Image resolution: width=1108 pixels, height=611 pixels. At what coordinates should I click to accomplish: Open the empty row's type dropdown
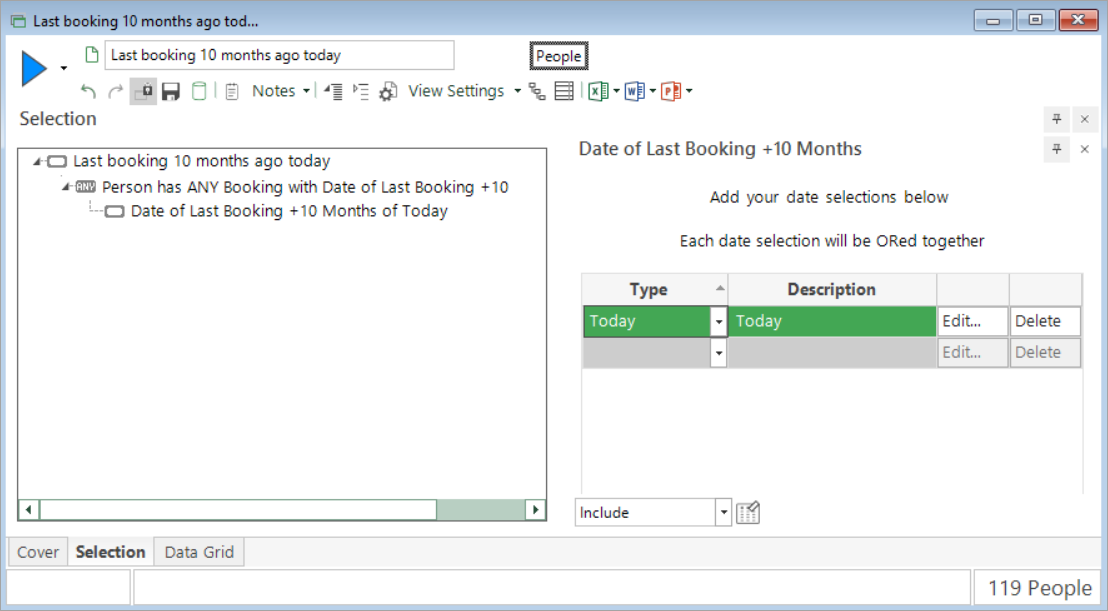[x=719, y=352]
